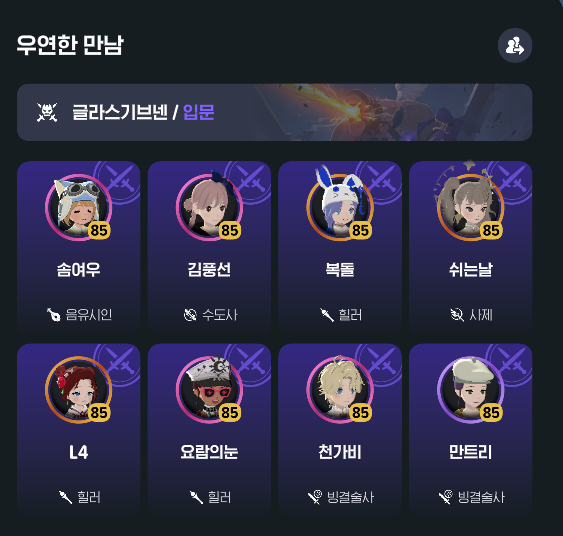The height and width of the screenshot is (536, 563).
Task: Click the 우연한 만남 title
Action: click(x=70, y=45)
